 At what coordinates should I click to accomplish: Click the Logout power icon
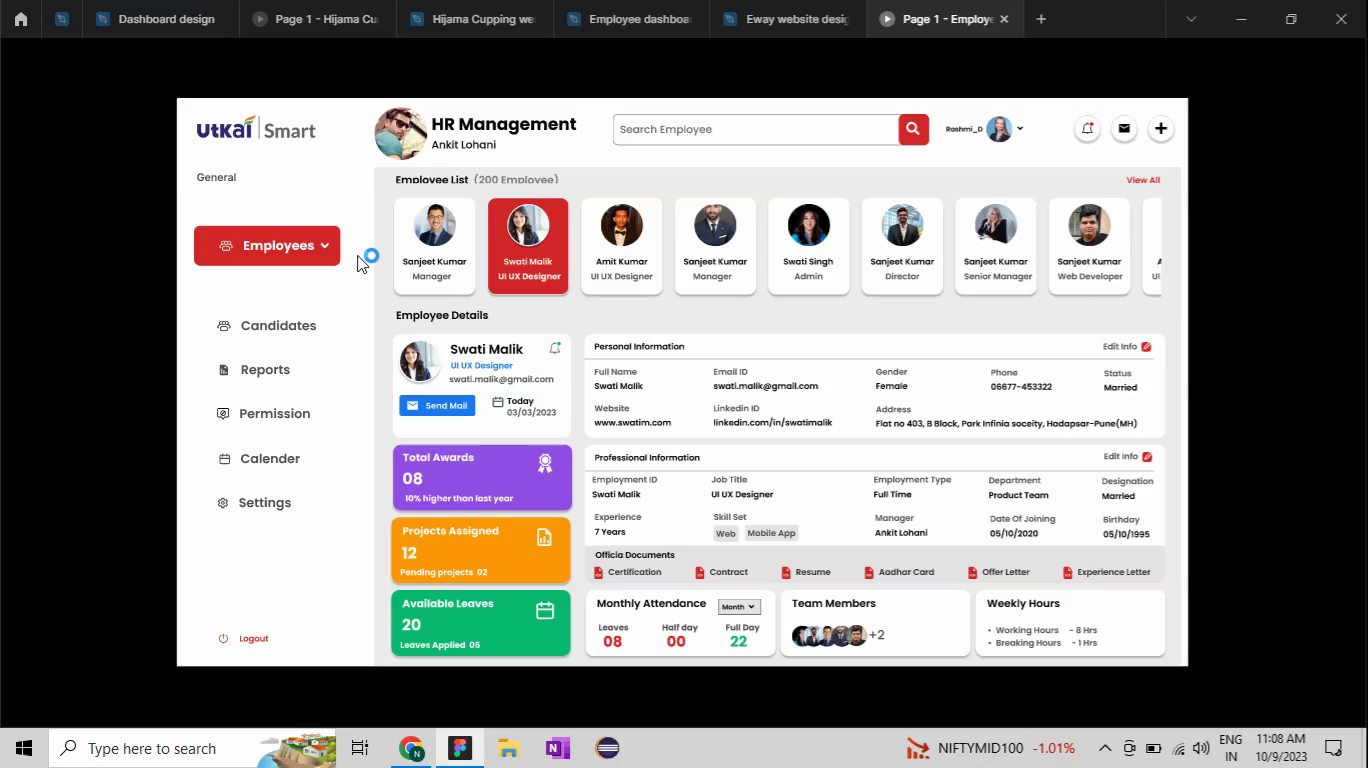(x=221, y=638)
